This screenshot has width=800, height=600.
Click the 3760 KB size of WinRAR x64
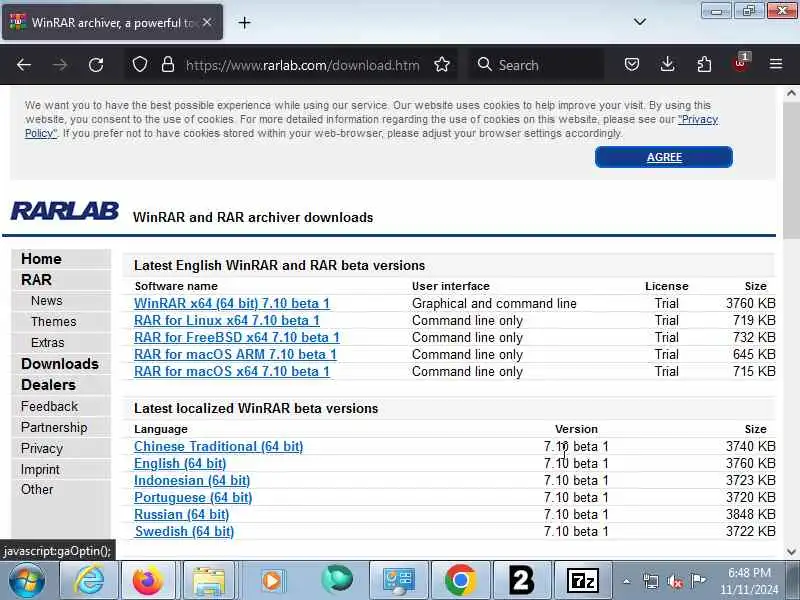tap(751, 303)
